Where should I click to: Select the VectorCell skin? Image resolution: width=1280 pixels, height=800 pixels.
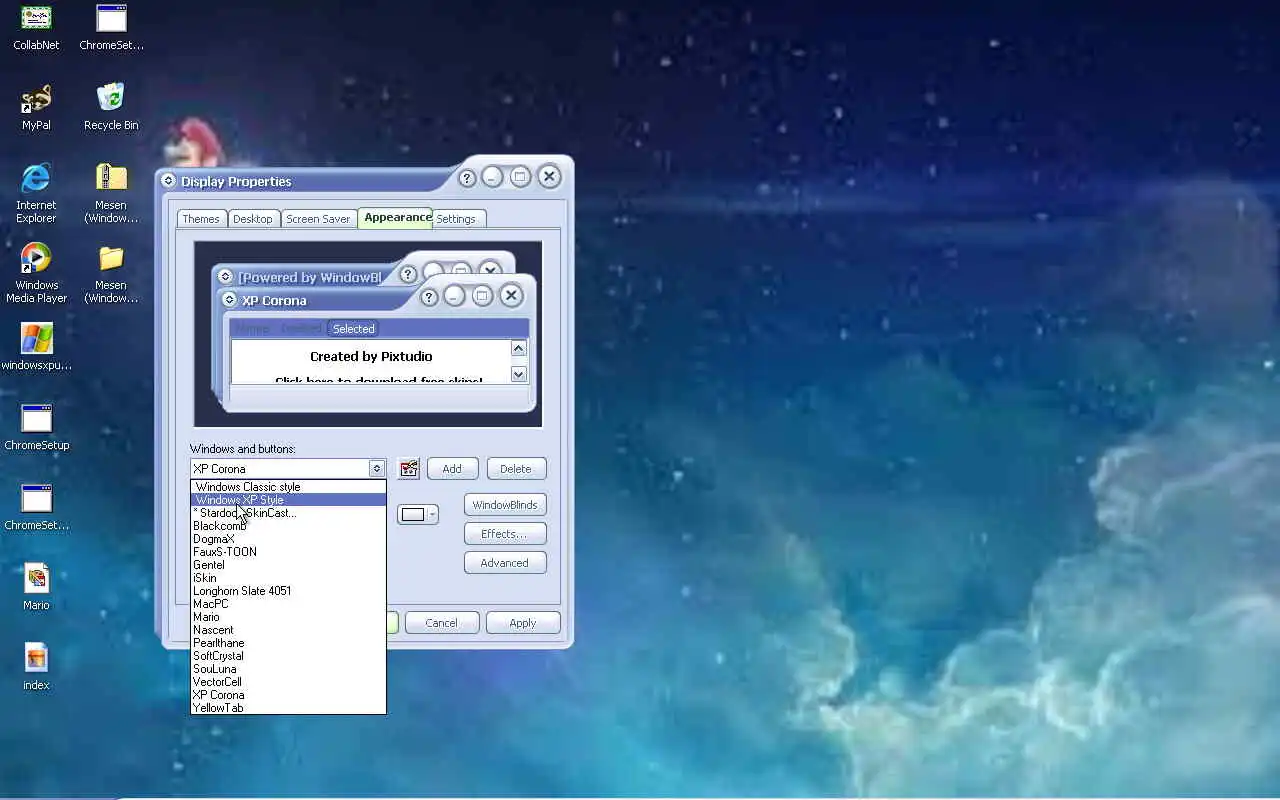[x=288, y=682]
